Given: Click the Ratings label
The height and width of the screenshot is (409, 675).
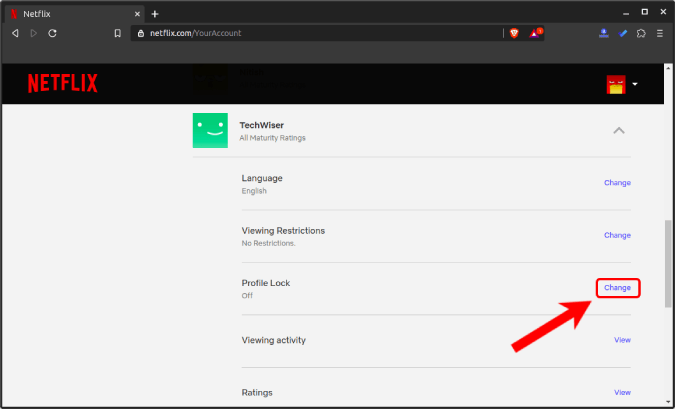Looking at the screenshot, I should click(x=257, y=393).
